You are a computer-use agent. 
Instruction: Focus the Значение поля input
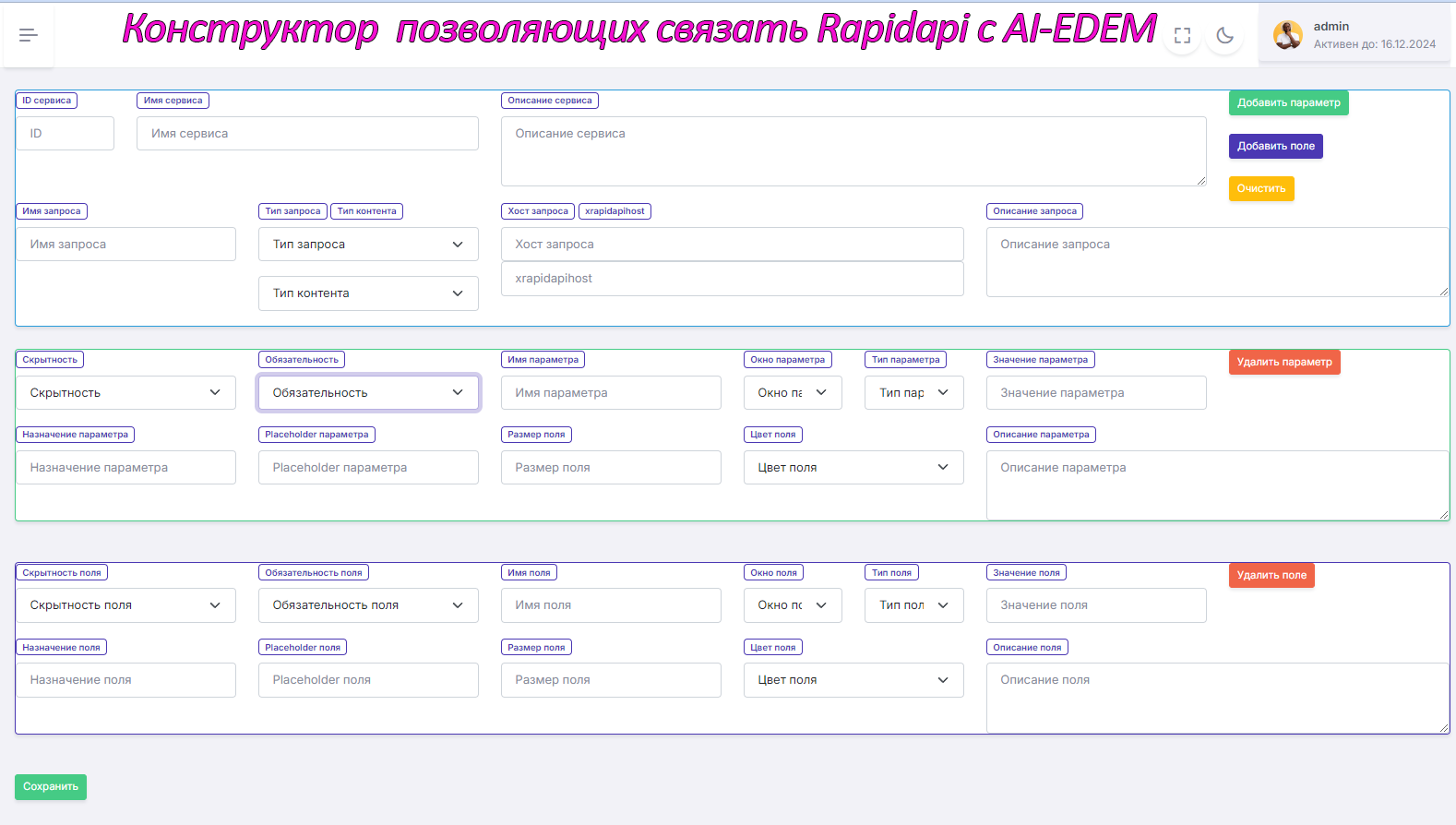[x=1096, y=605]
